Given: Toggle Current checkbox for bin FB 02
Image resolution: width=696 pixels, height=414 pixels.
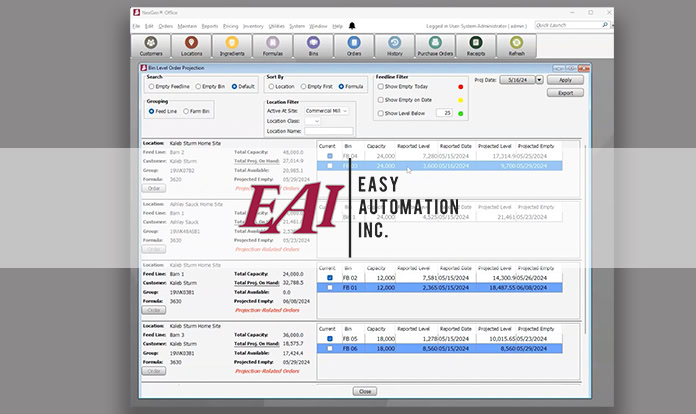Looking at the screenshot, I should [x=330, y=278].
